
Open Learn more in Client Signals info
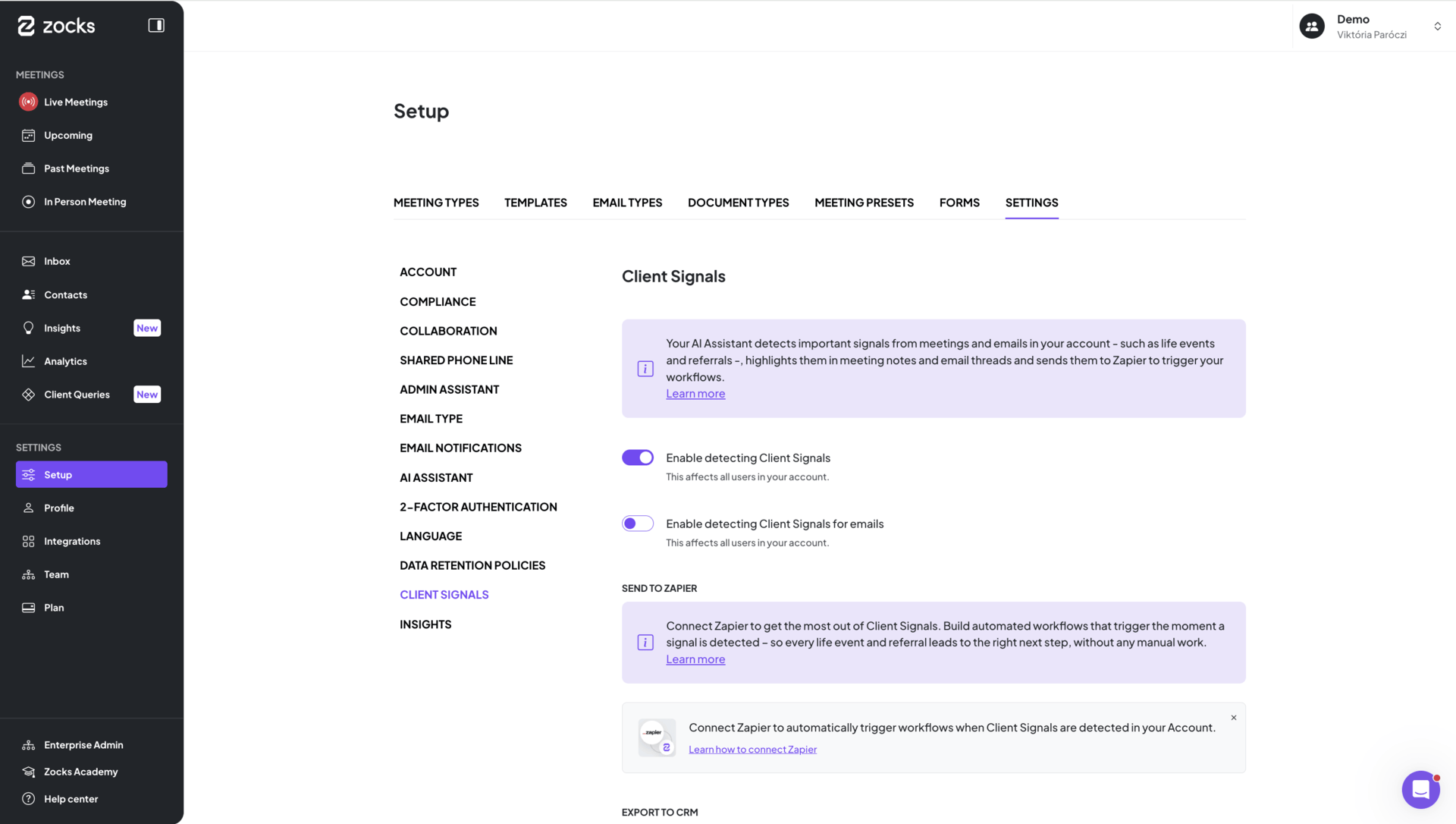tap(695, 394)
